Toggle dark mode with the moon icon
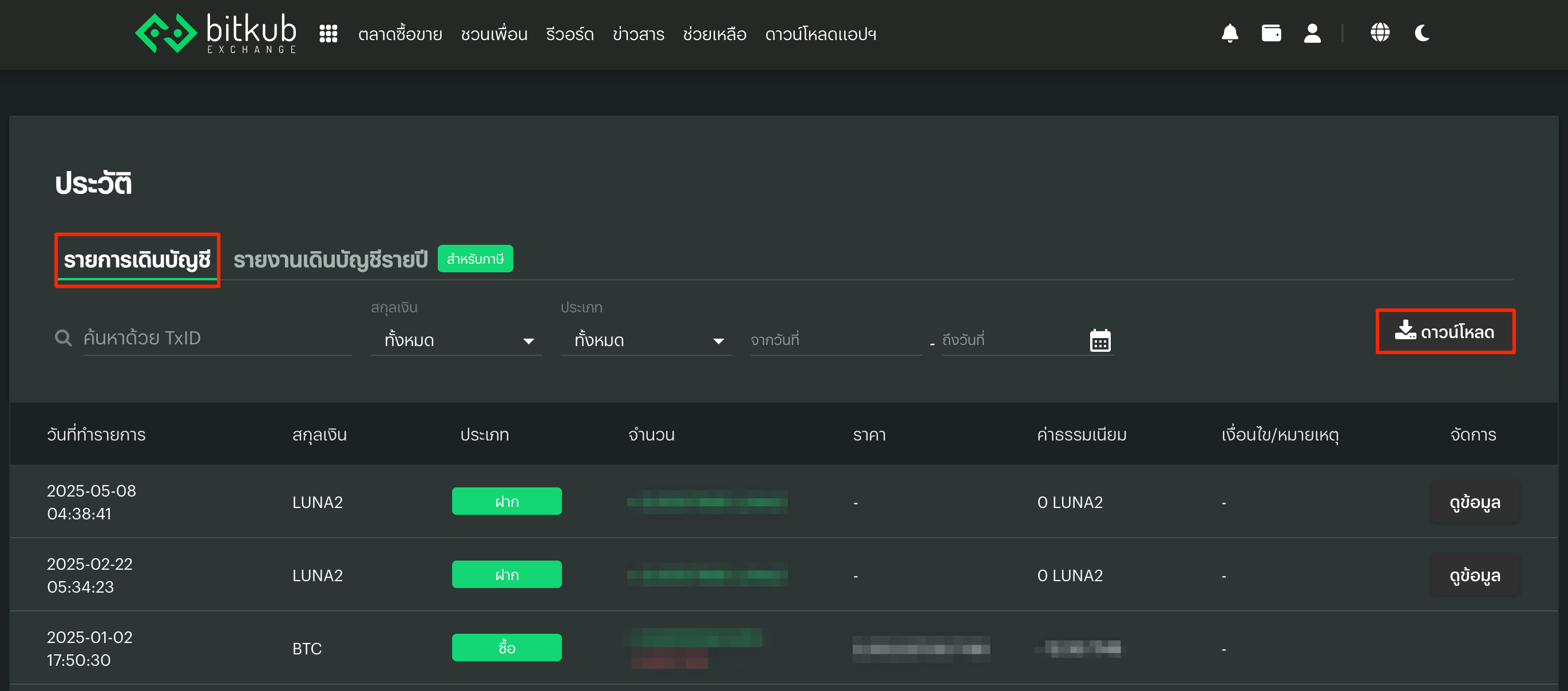This screenshot has height=691, width=1568. click(1422, 33)
